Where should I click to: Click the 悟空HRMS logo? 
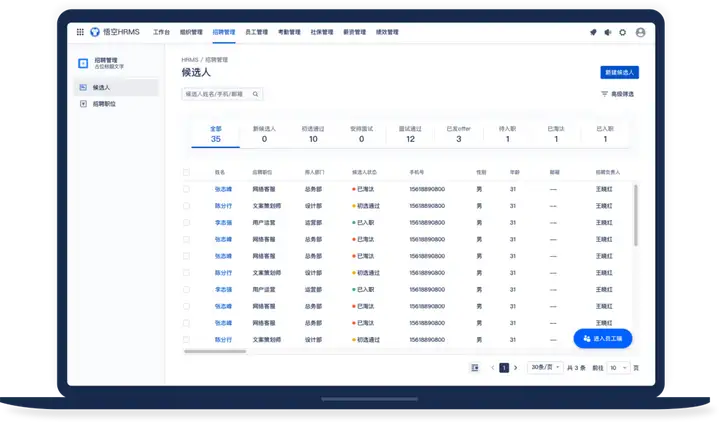115,32
